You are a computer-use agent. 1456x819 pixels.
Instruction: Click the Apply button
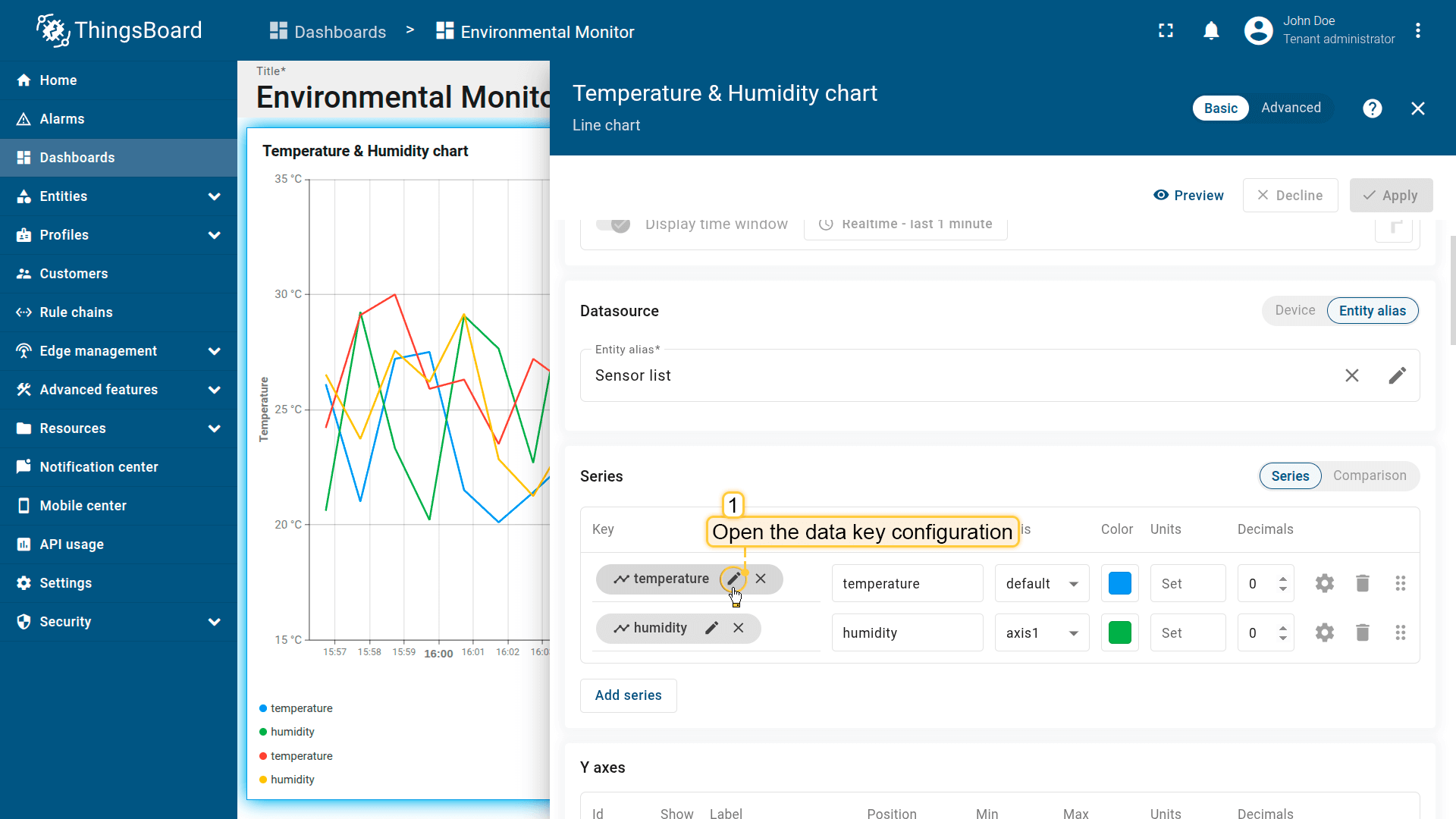(x=1391, y=196)
